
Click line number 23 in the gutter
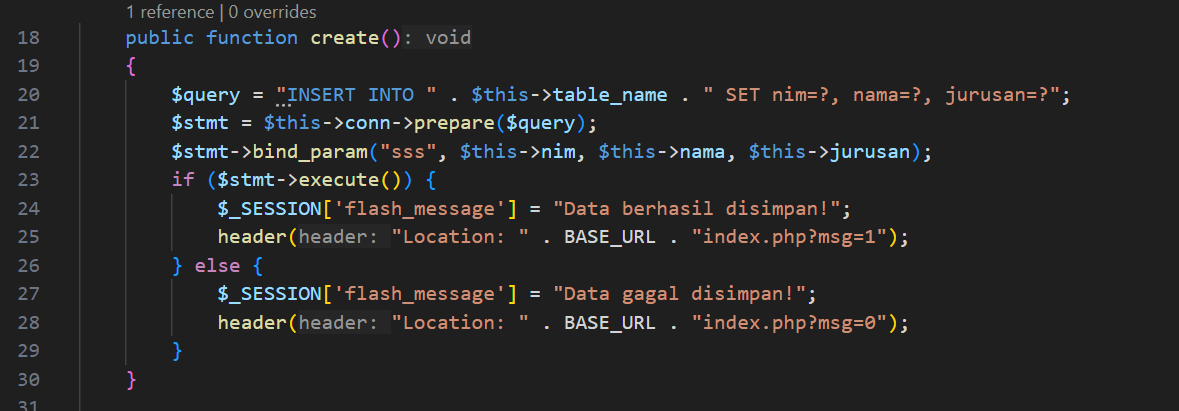(x=29, y=181)
